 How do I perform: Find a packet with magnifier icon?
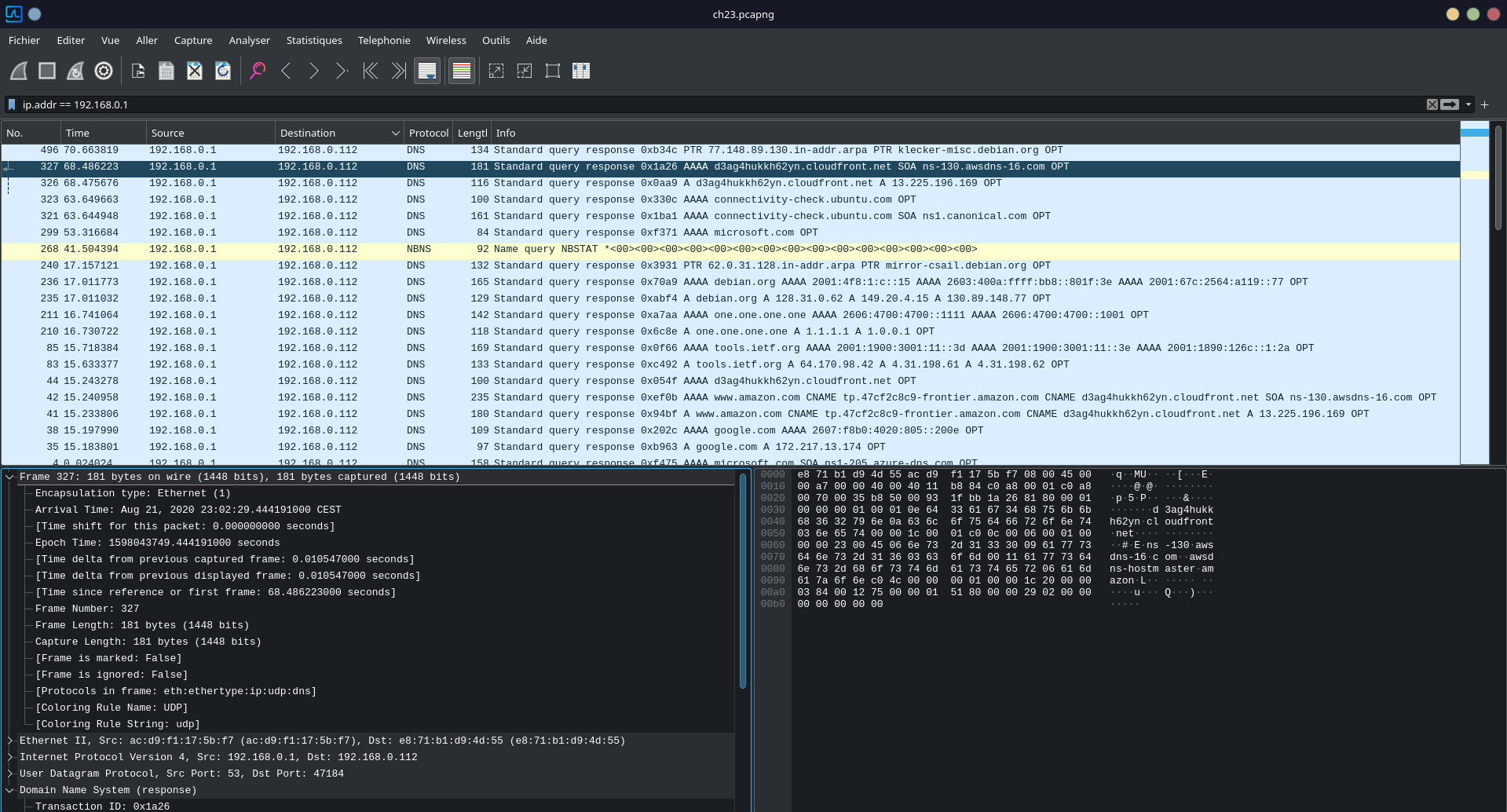pyautogui.click(x=258, y=71)
